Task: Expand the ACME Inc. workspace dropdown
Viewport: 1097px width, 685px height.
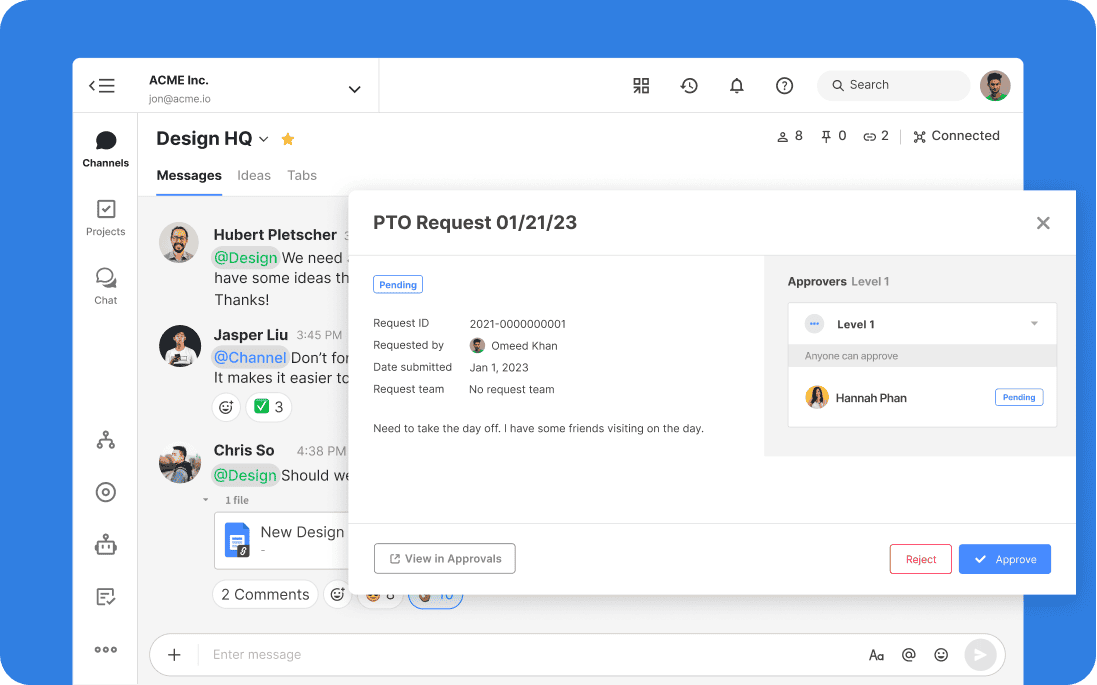Action: 354,89
